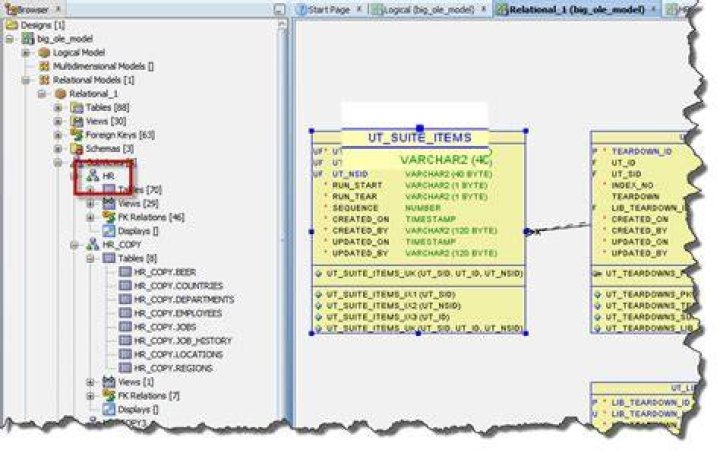Expand the Tables [88] node
Viewport: 720px width, 453px height.
point(58,108)
